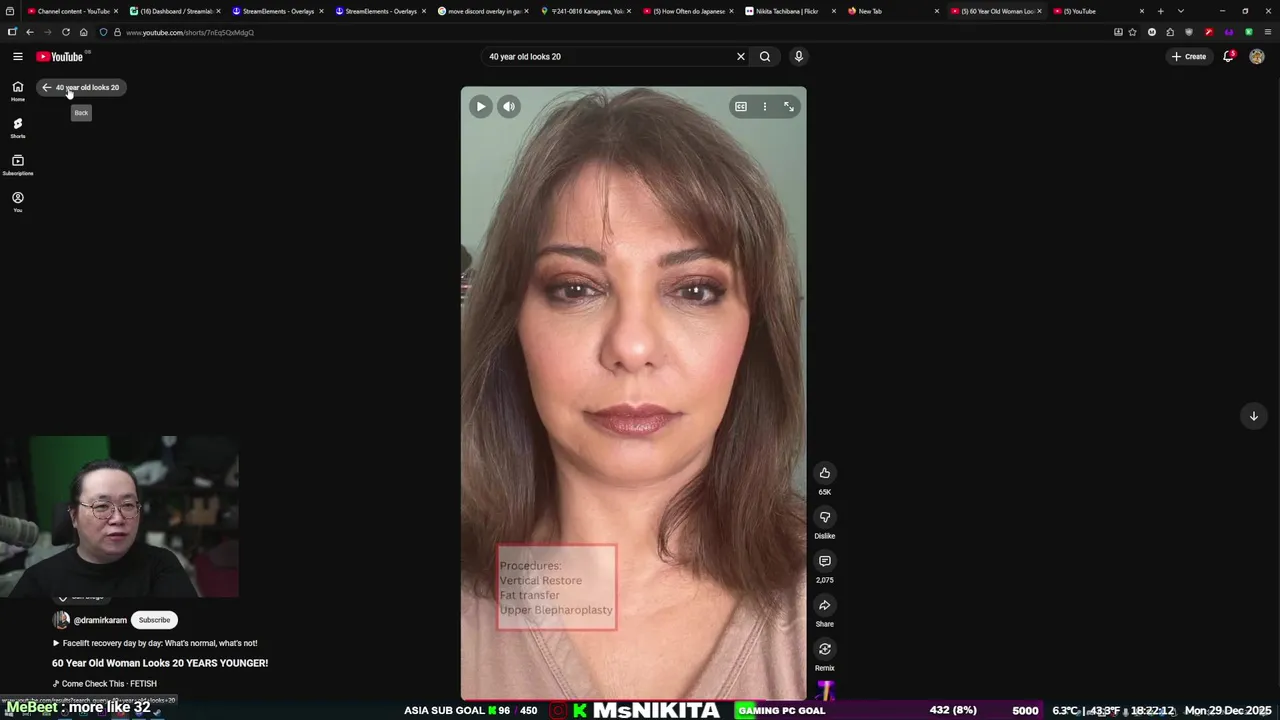Subscribe to @dramirkaram

coord(154,620)
